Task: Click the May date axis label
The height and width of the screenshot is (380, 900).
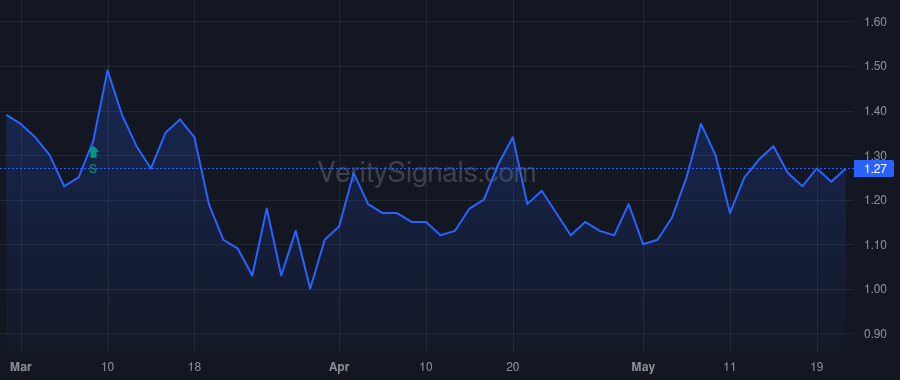Action: click(x=643, y=366)
